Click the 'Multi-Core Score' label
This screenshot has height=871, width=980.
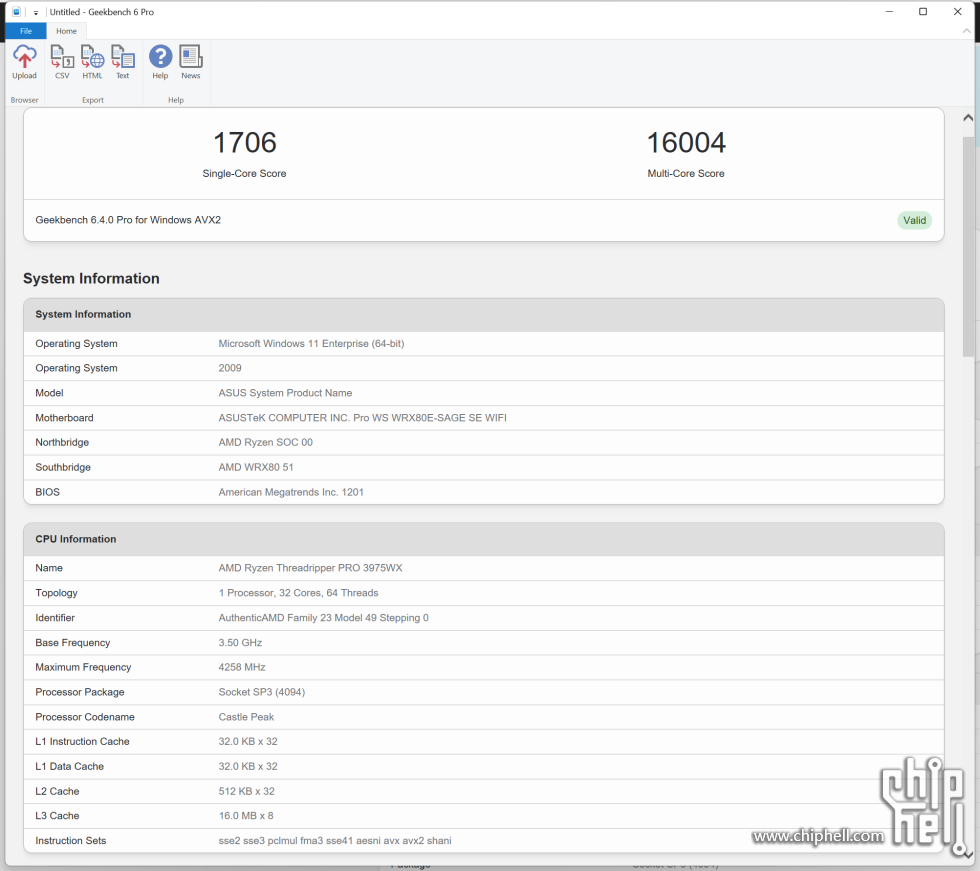point(686,174)
